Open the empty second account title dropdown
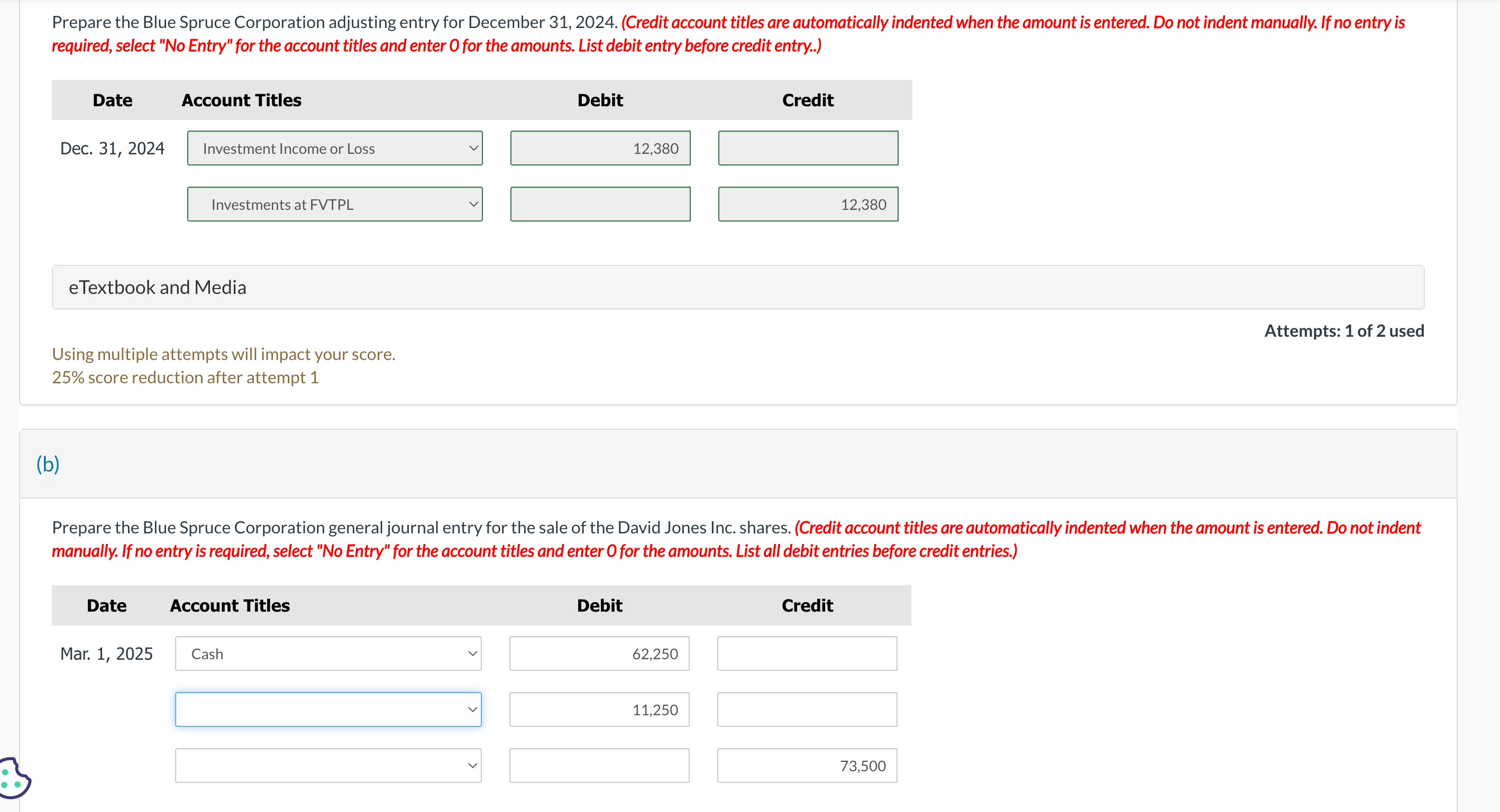 pos(328,709)
